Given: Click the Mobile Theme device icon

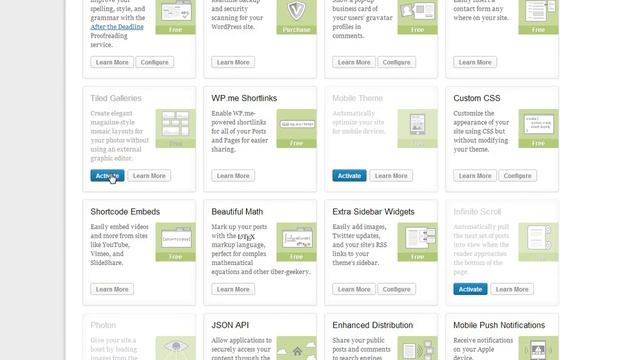Looking at the screenshot, I should coord(417,128).
